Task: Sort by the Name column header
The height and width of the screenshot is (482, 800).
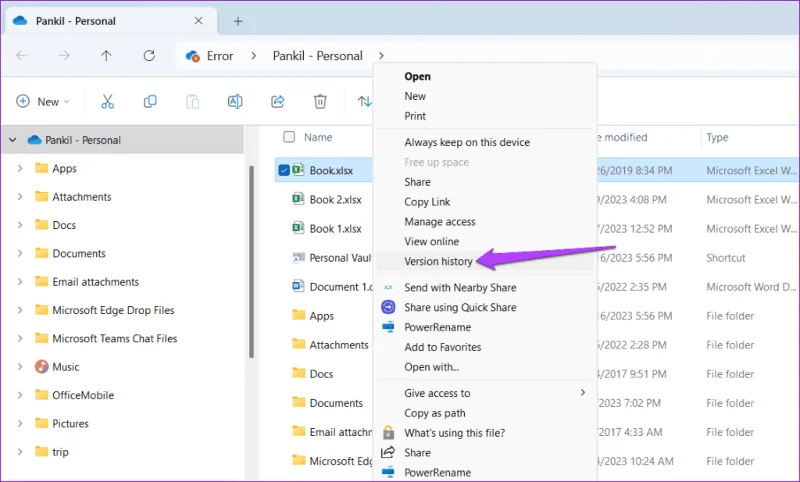Action: 318,137
